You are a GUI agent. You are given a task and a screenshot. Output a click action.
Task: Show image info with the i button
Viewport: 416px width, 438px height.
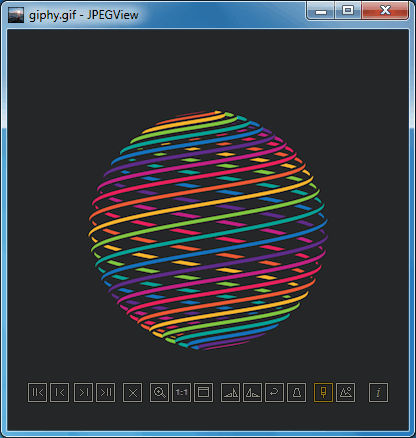coord(378,392)
